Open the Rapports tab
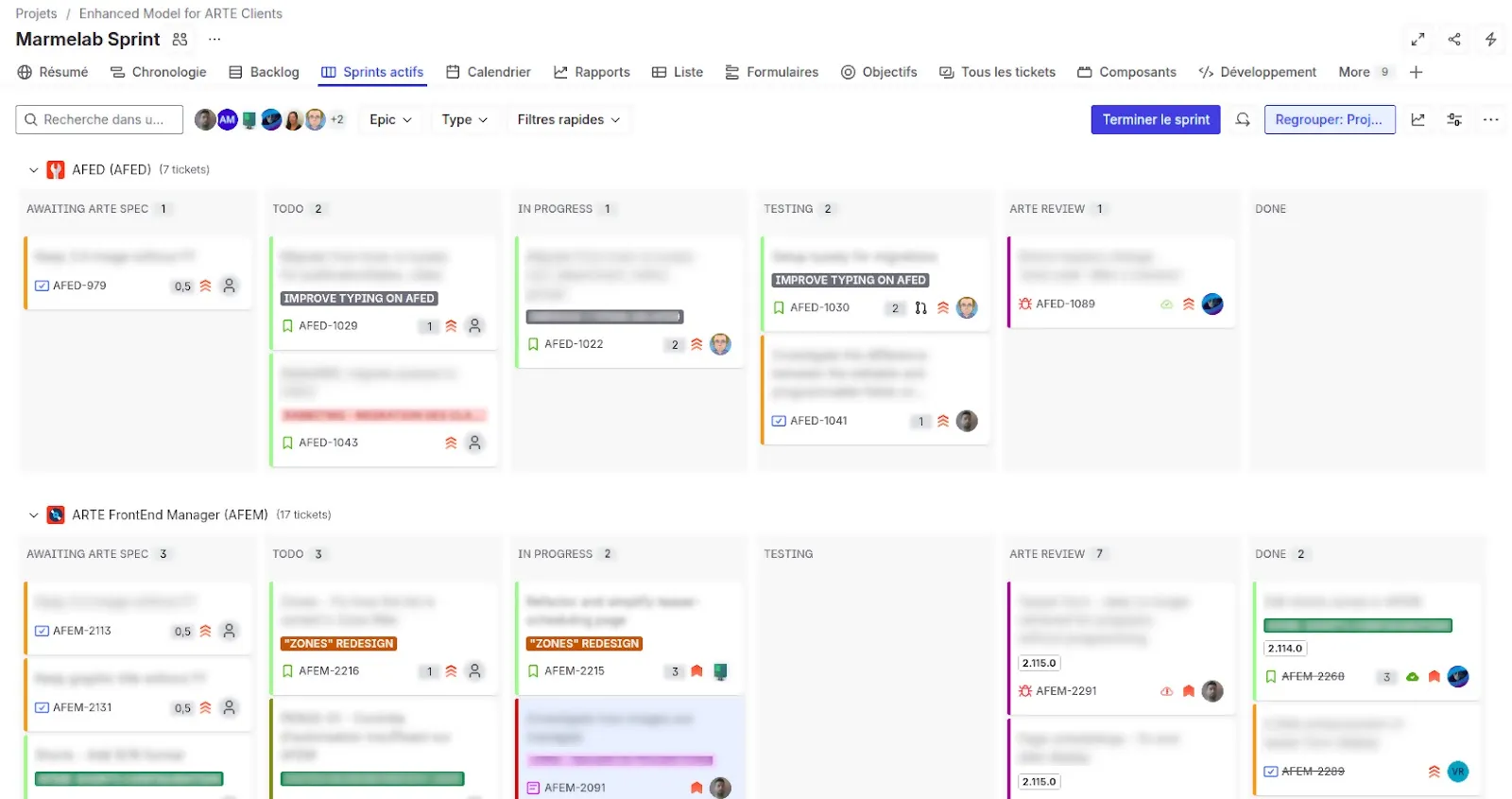 click(592, 72)
